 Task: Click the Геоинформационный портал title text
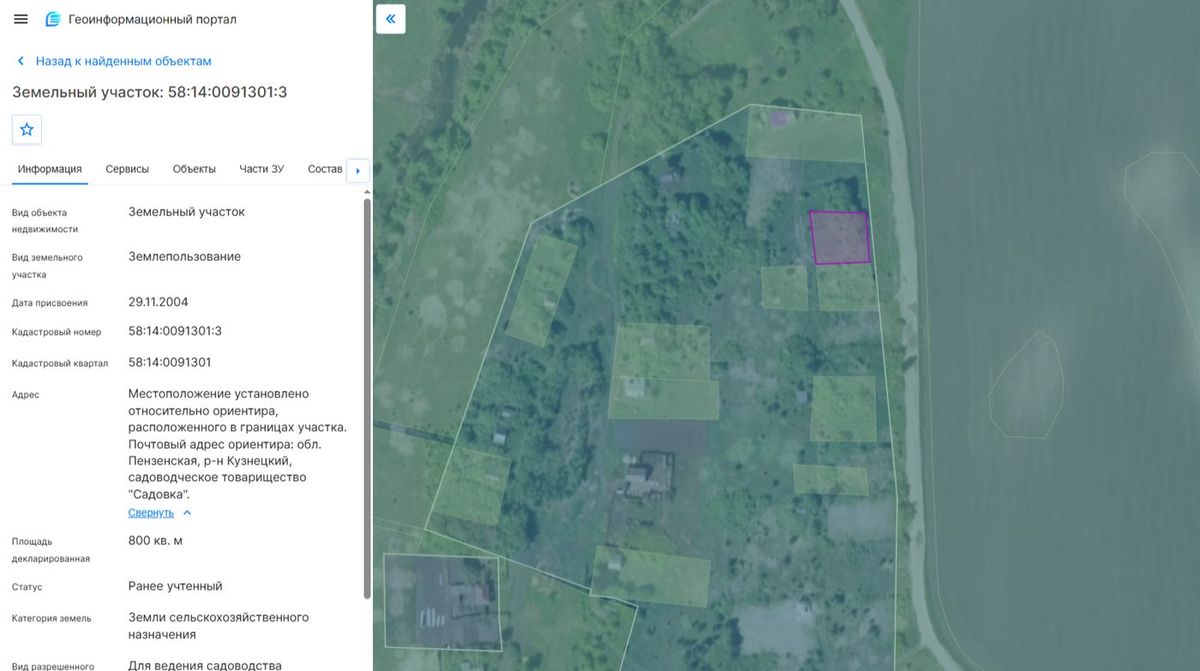[153, 19]
